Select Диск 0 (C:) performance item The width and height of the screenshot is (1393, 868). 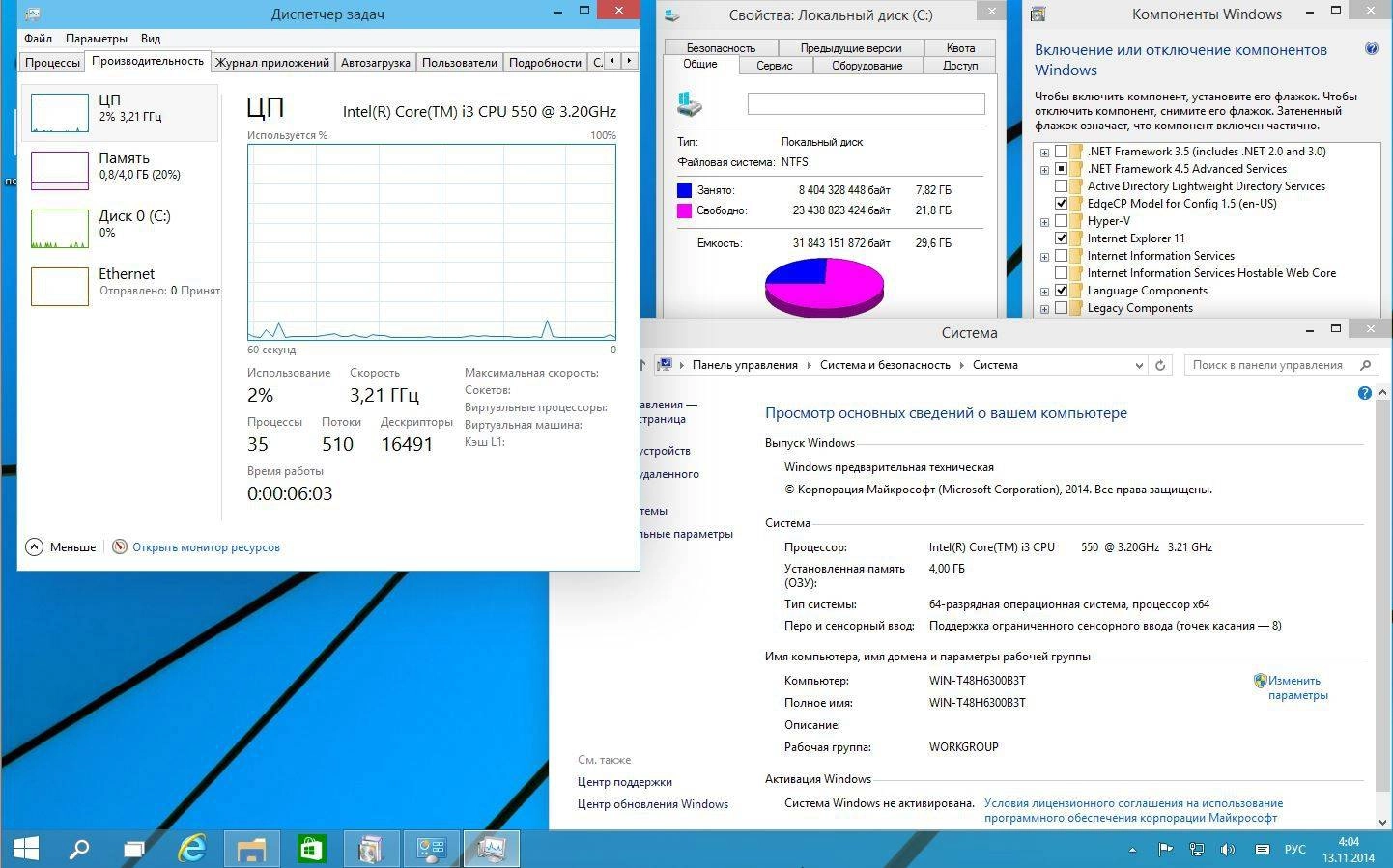point(120,228)
